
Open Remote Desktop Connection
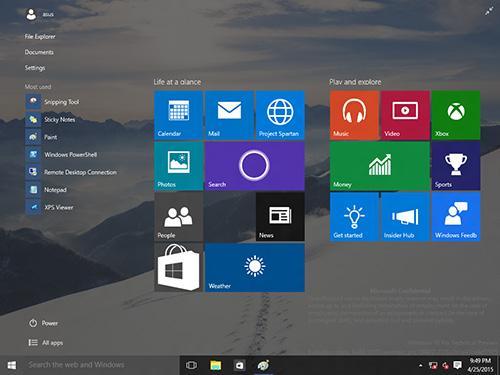[x=72, y=172]
